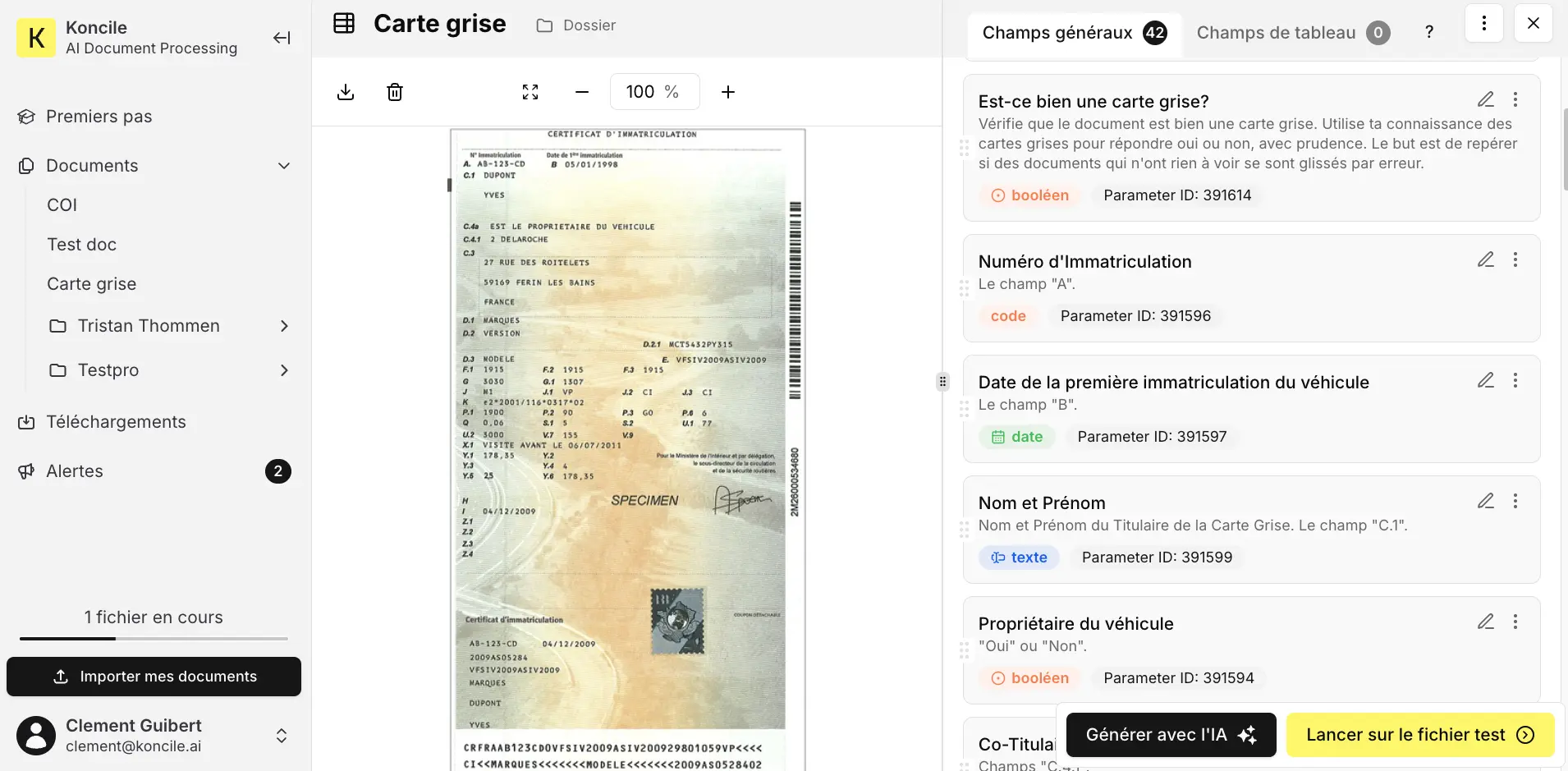Open the Clement Guibert account switcher

pos(154,736)
